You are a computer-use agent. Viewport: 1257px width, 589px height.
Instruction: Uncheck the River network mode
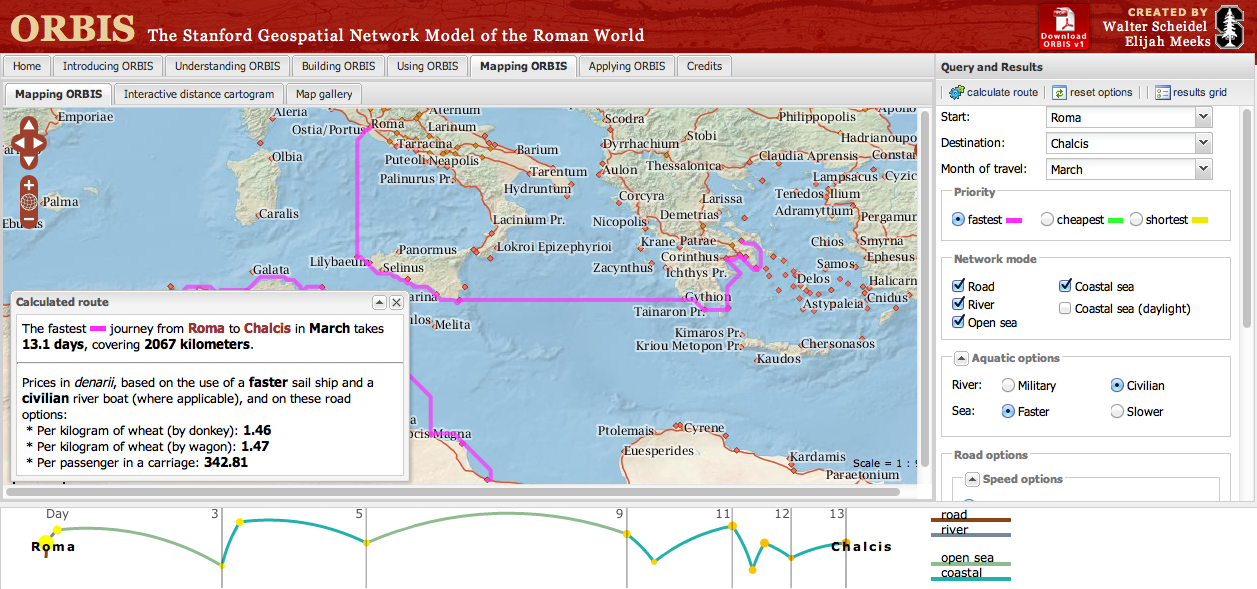click(x=959, y=304)
